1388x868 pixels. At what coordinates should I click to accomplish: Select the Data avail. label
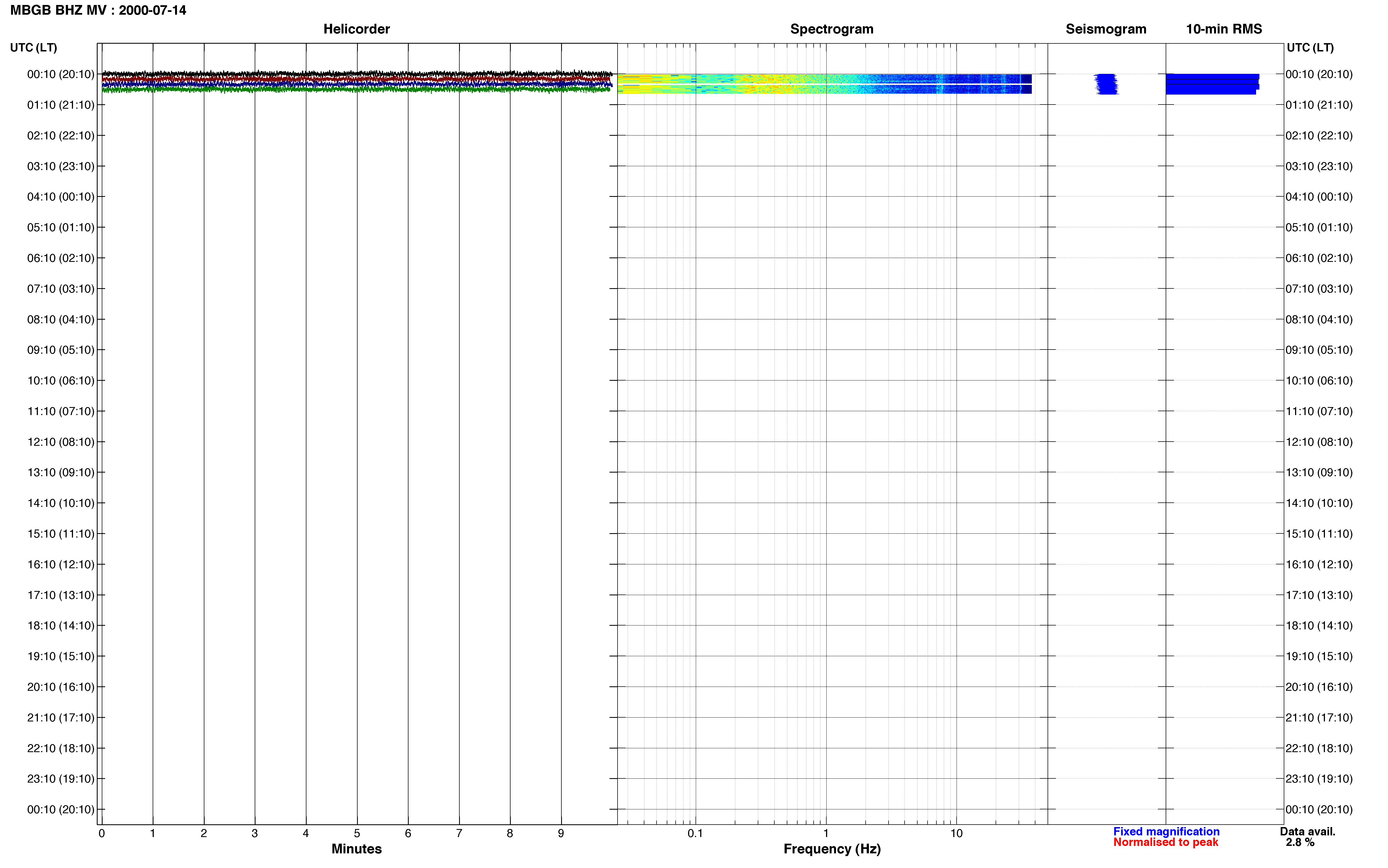[x=1308, y=831]
